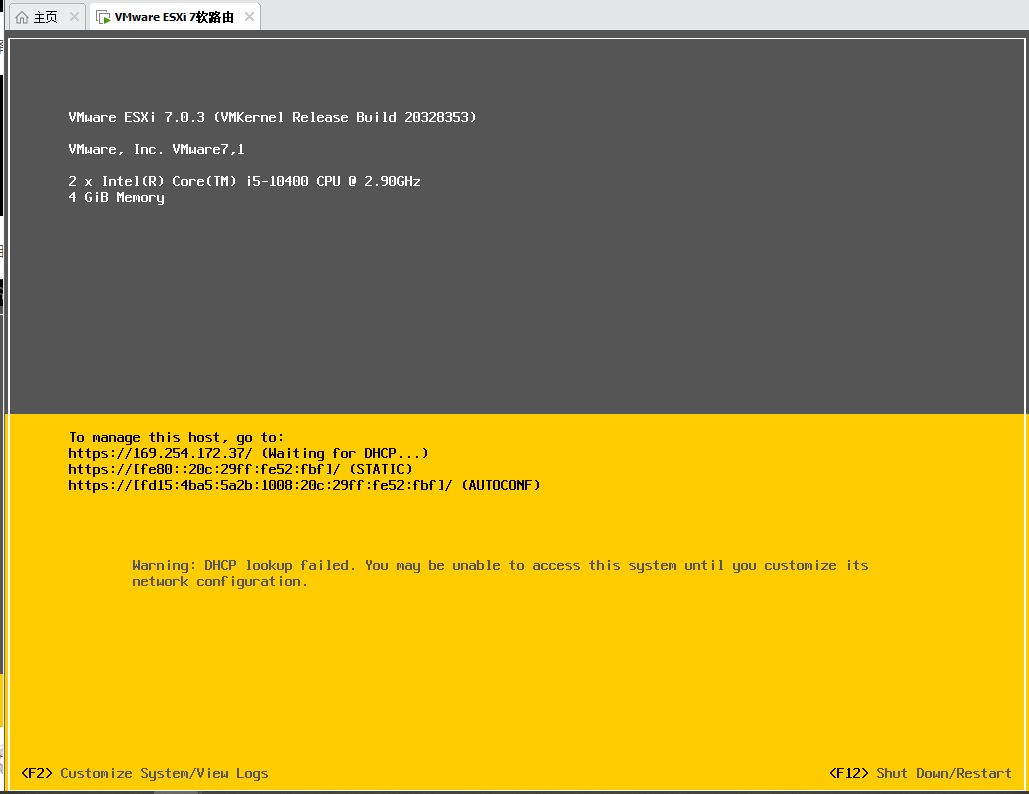Viewport: 1029px width, 794px height.
Task: Click the Intel Core i5-10400 CPU line
Action: tap(244, 181)
